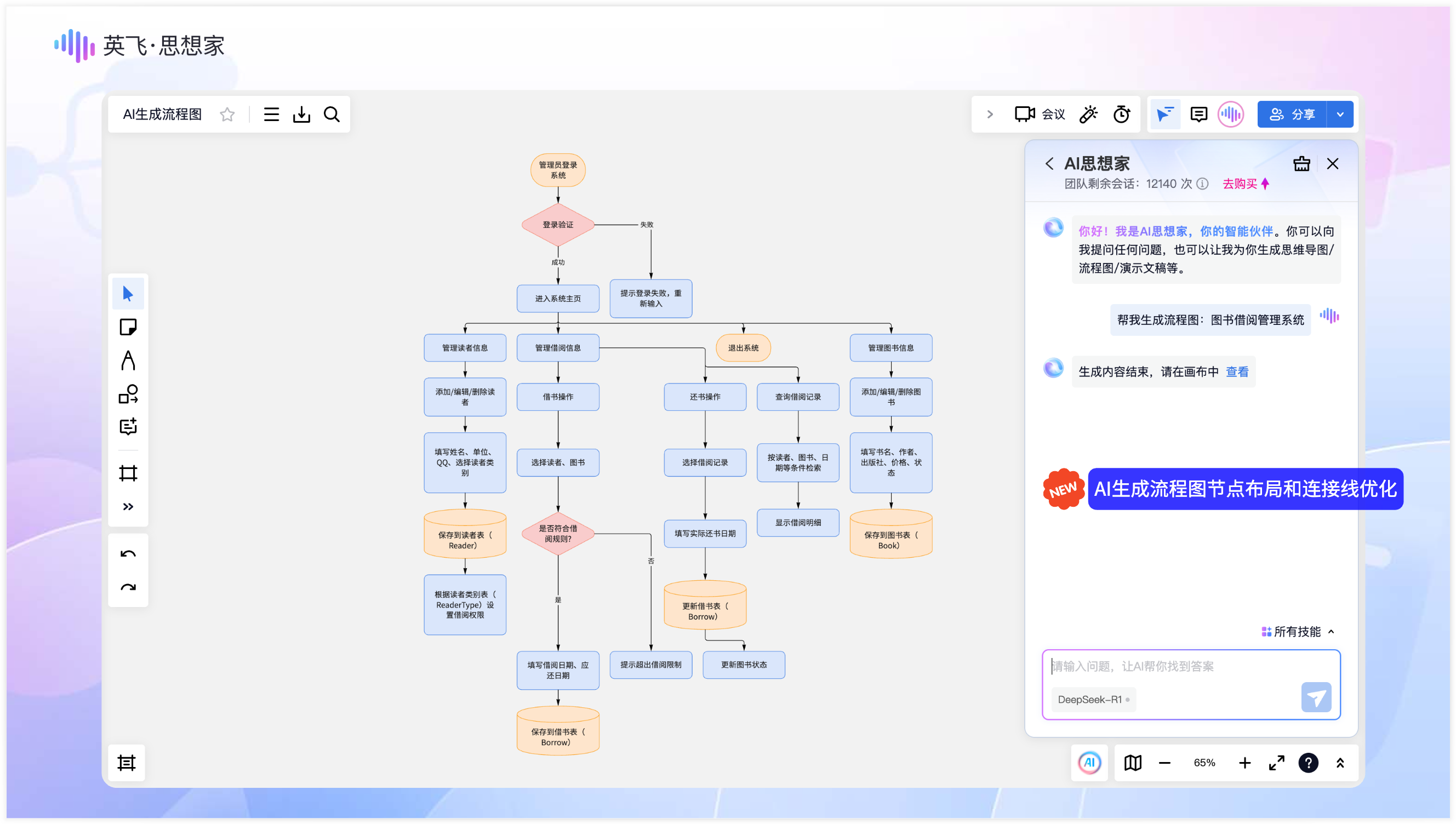Select the 保存到读者表 (Reader) cylinder node
Viewport: 1456px width, 824px height.
(465, 534)
